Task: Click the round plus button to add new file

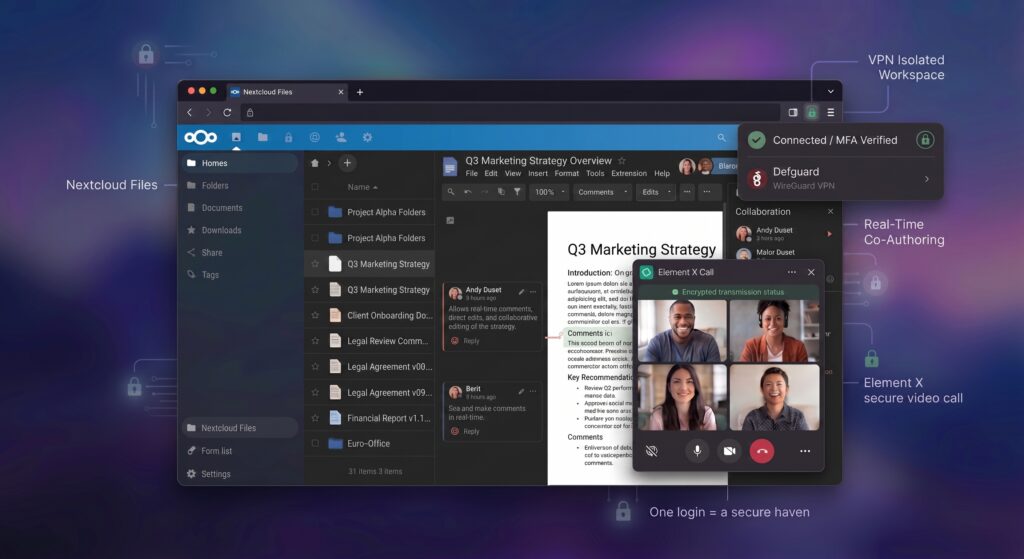Action: (347, 163)
